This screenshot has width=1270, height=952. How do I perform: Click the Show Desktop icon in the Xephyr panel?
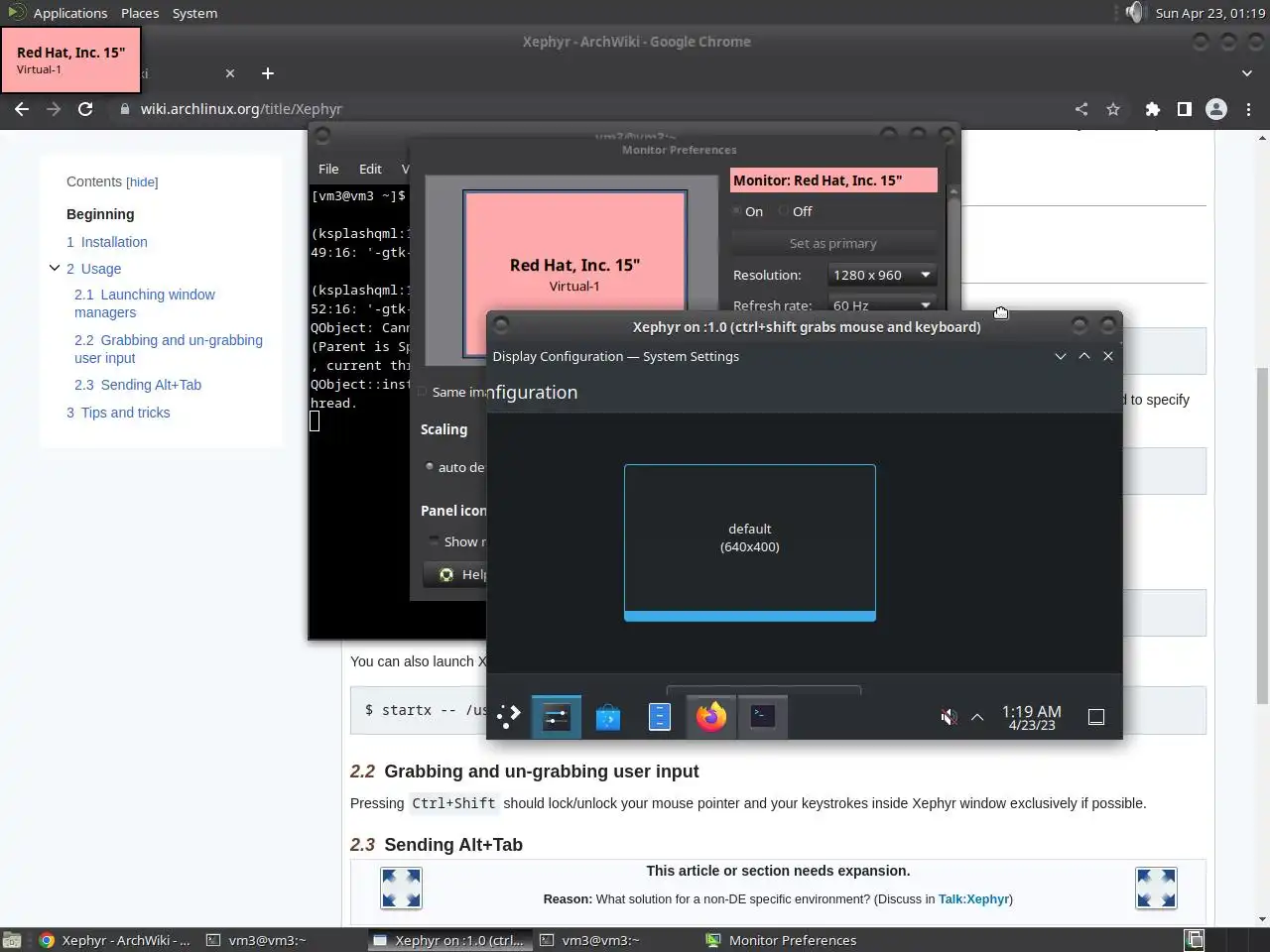tap(1096, 717)
